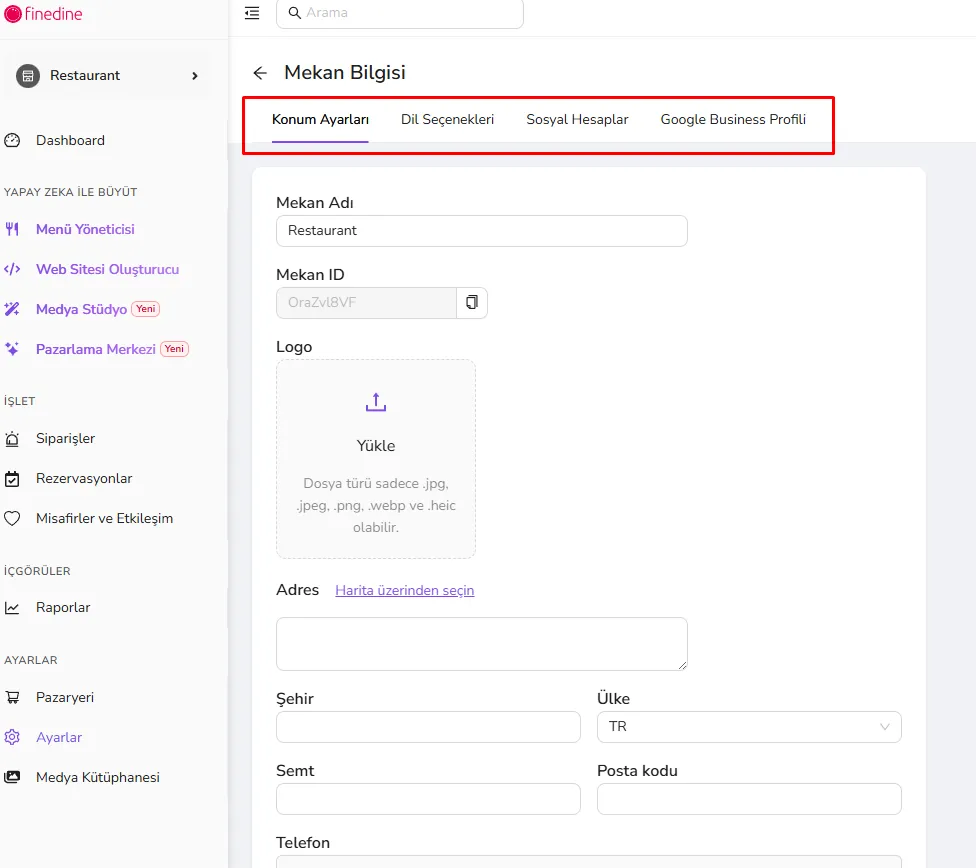Switch to Dil Seçenekleri tab
976x868 pixels.
(x=448, y=120)
